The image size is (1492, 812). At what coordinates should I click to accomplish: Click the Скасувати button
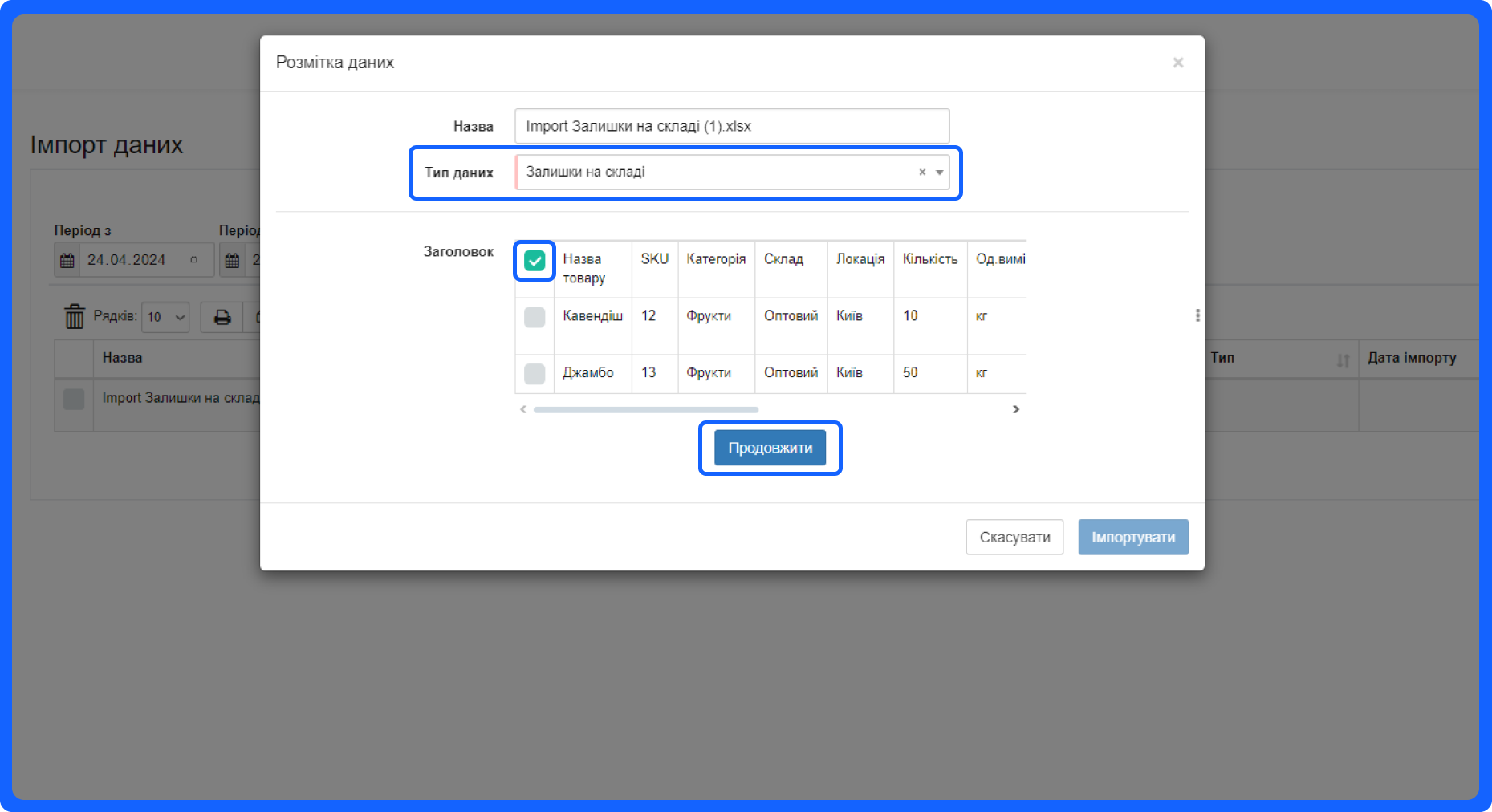point(1014,538)
